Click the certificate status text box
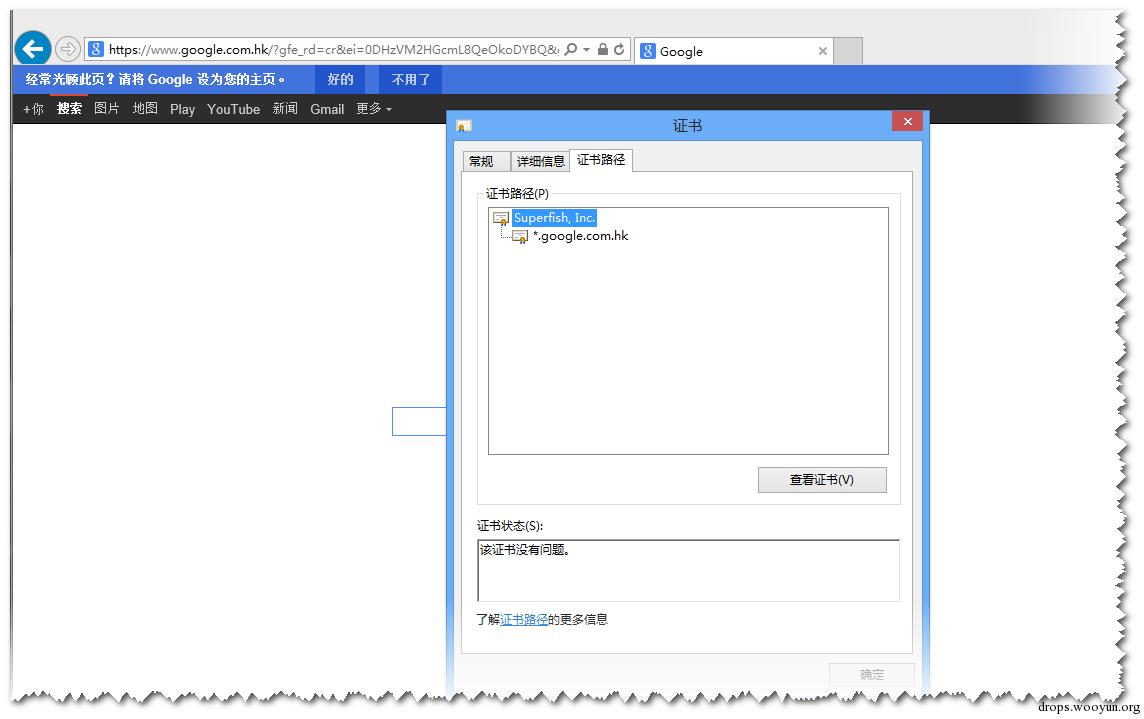Viewport: 1144px width, 719px height. [688, 571]
